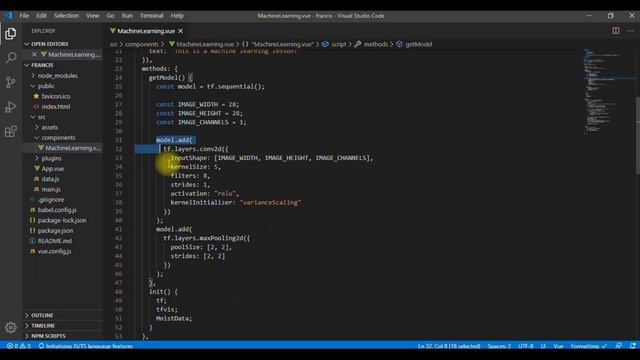Open the File menu
Screen dimensions: 640x360
tap(24, 16)
